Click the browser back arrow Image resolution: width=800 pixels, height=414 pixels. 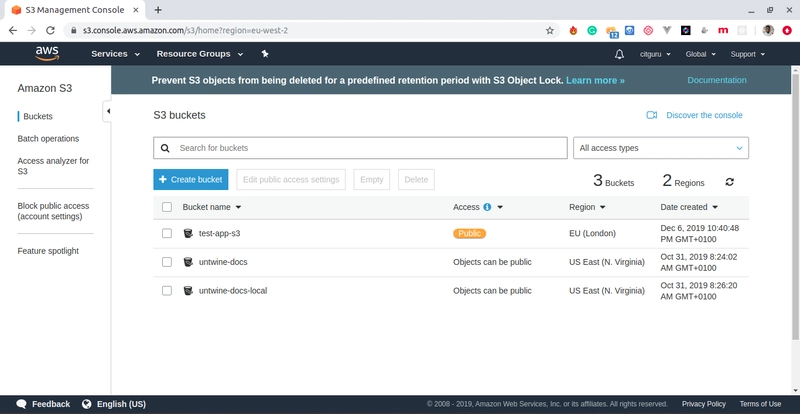pyautogui.click(x=13, y=31)
